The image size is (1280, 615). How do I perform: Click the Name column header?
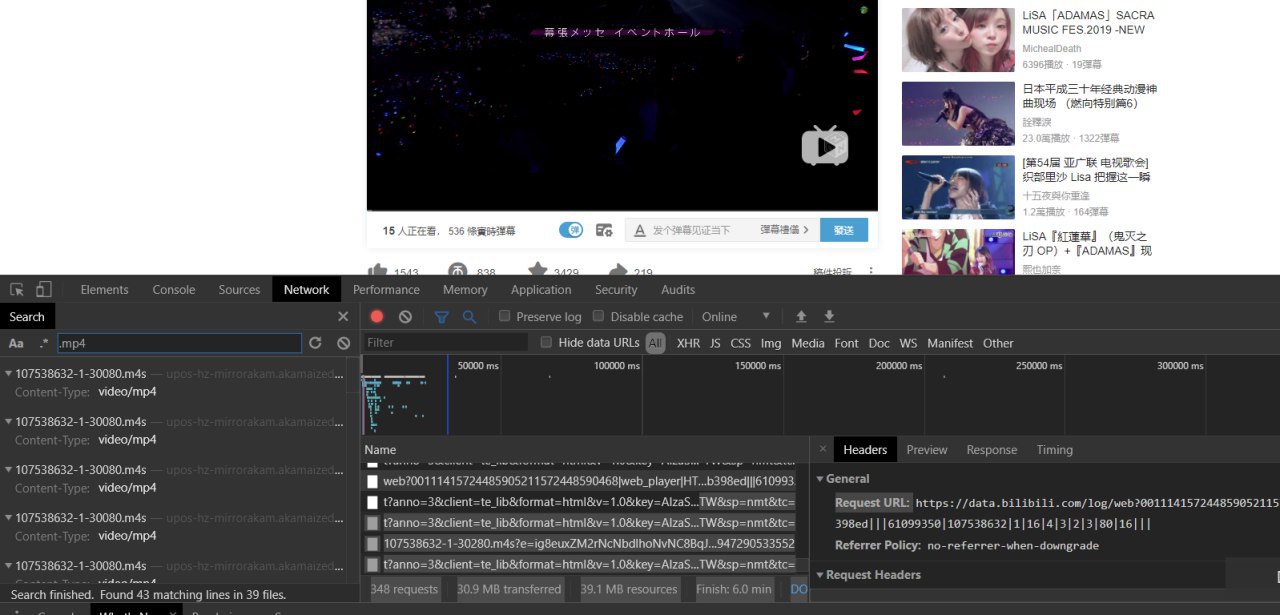380,450
